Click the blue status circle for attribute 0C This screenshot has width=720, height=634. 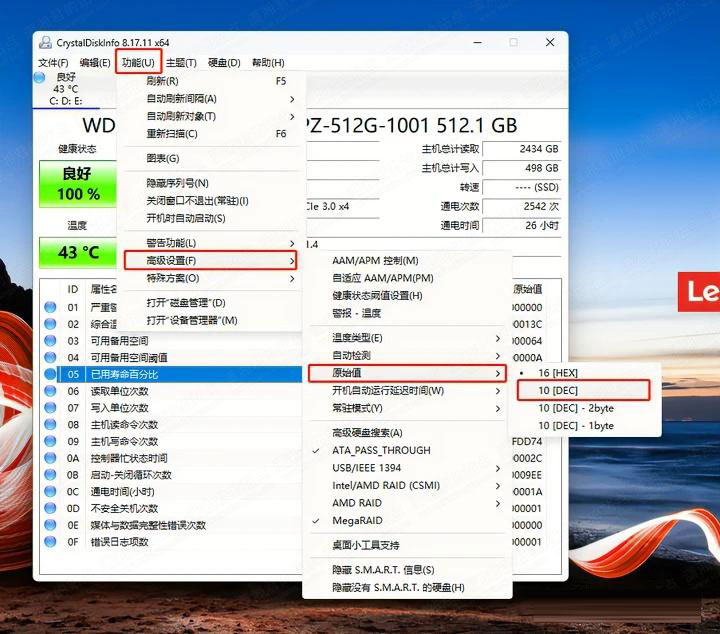50,491
